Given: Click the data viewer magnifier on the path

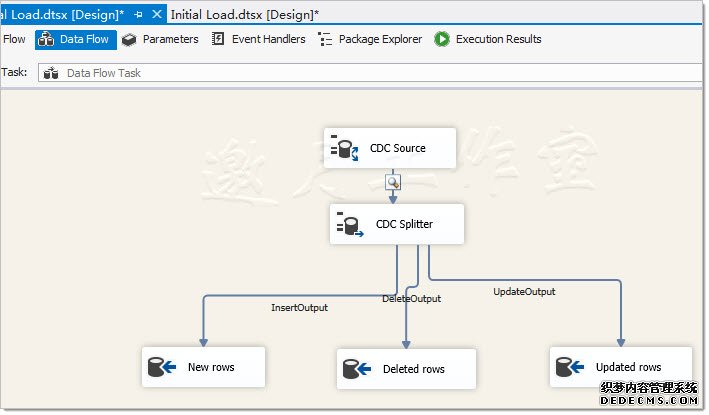Looking at the screenshot, I should point(394,182).
